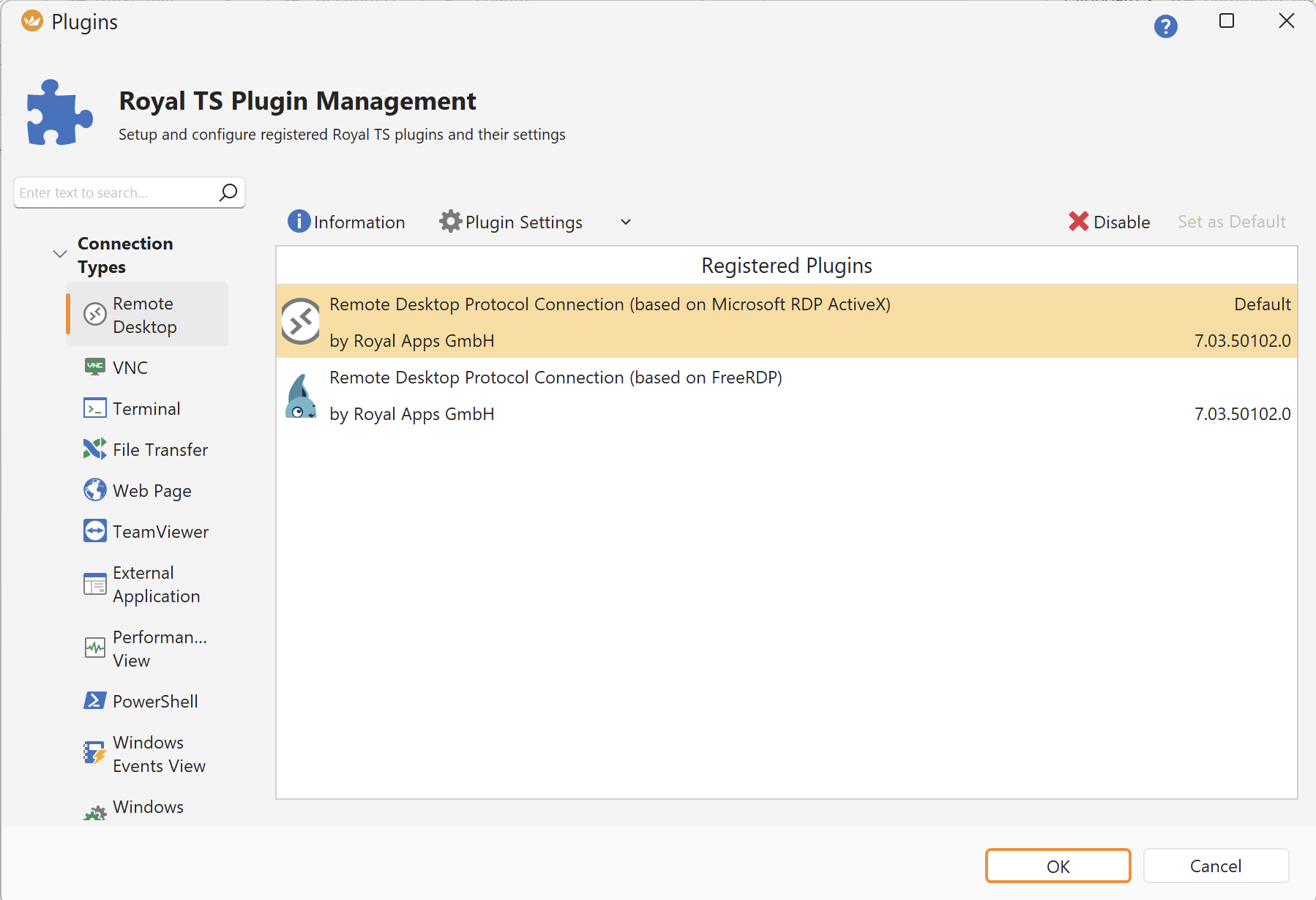Viewport: 1316px width, 900px height.
Task: Select the Windows Events View icon
Action: (95, 753)
